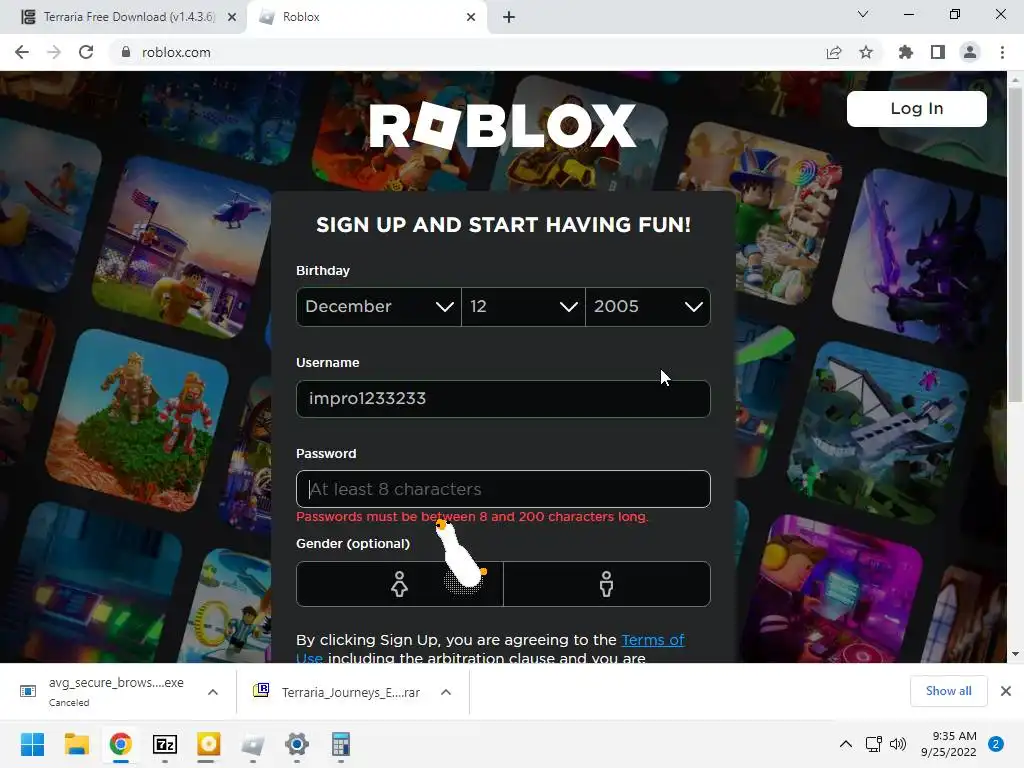Image resolution: width=1024 pixels, height=768 pixels.
Task: Reload the Roblox page
Action: pyautogui.click(x=86, y=52)
